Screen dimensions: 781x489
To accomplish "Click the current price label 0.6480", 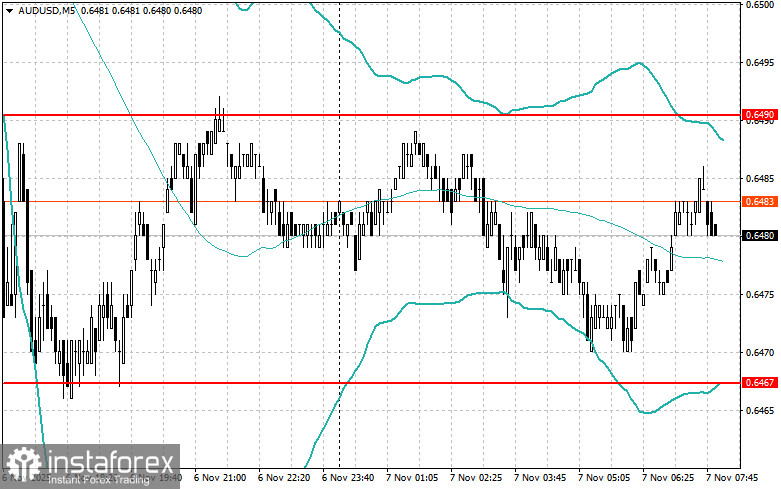I will pos(760,236).
